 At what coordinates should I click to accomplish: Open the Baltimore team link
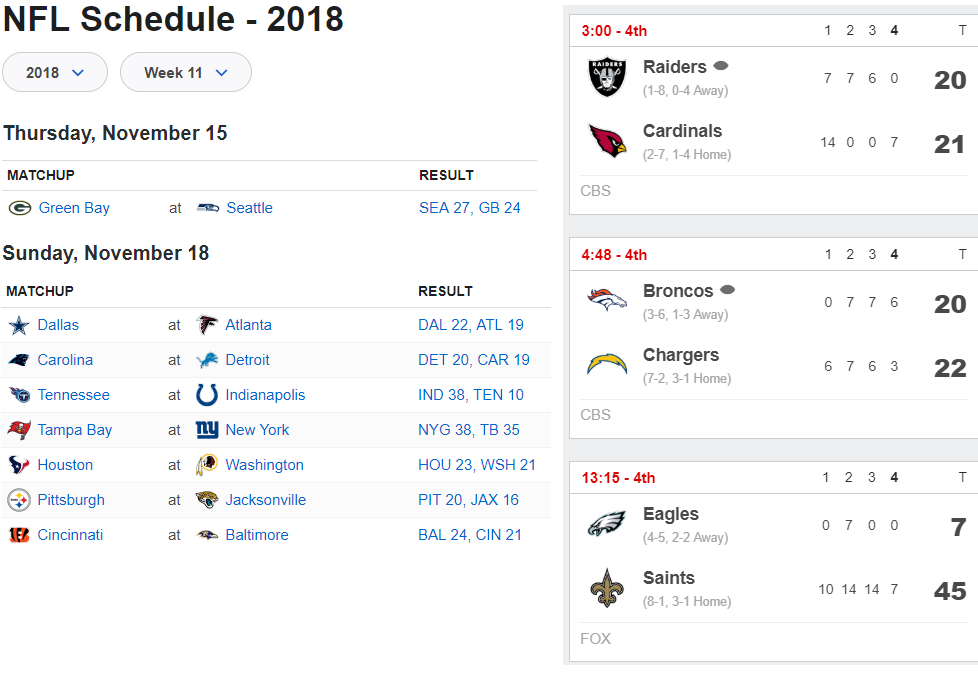(x=257, y=535)
